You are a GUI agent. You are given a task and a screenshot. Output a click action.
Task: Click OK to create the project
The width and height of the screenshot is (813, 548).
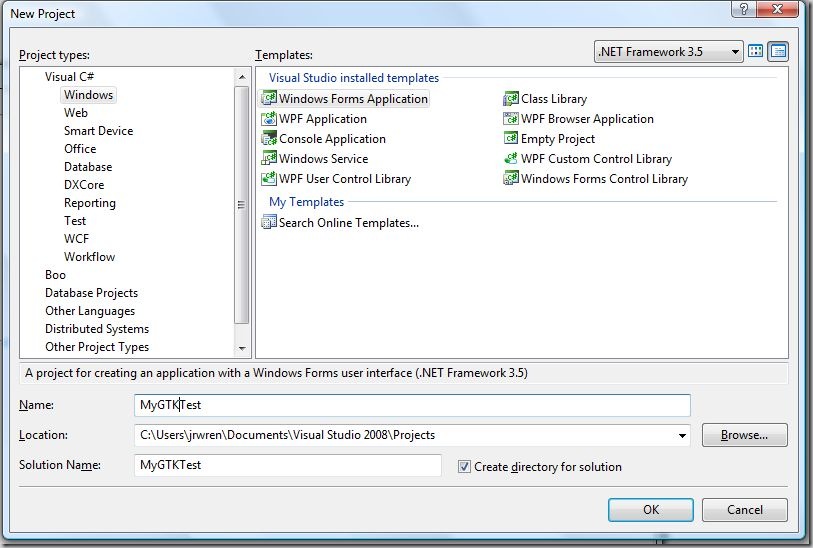pyautogui.click(x=651, y=510)
